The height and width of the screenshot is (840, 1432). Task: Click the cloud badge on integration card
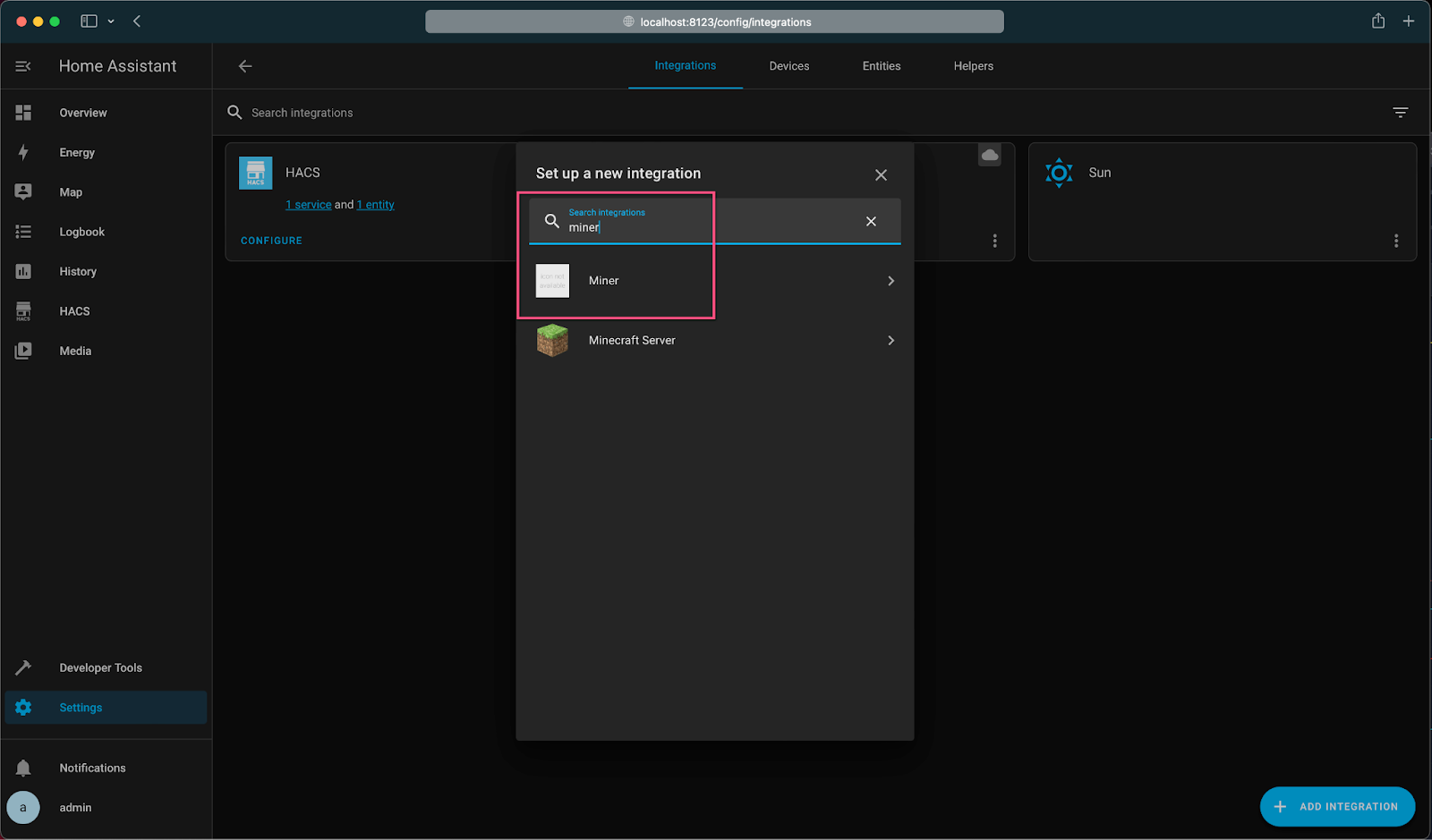(990, 155)
